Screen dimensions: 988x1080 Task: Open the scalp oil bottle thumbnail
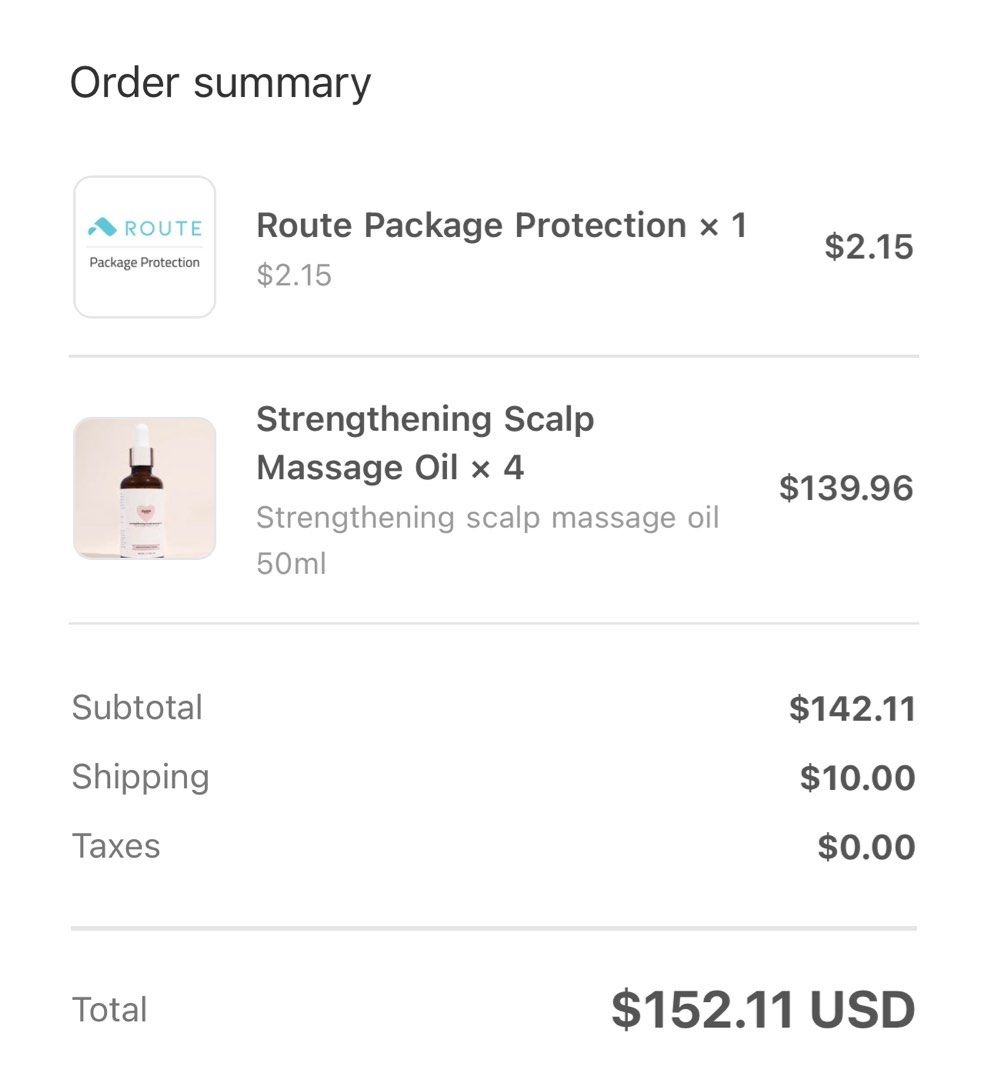[145, 488]
